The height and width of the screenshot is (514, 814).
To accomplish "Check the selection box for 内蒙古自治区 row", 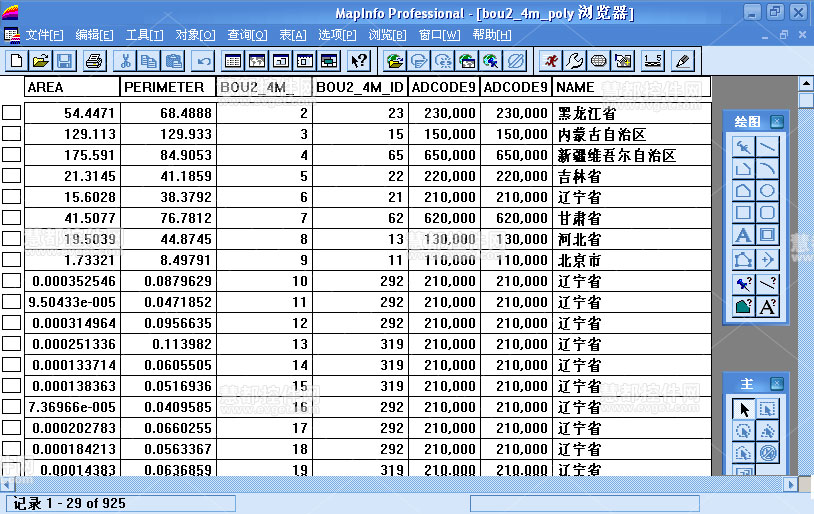I will click(x=11, y=133).
